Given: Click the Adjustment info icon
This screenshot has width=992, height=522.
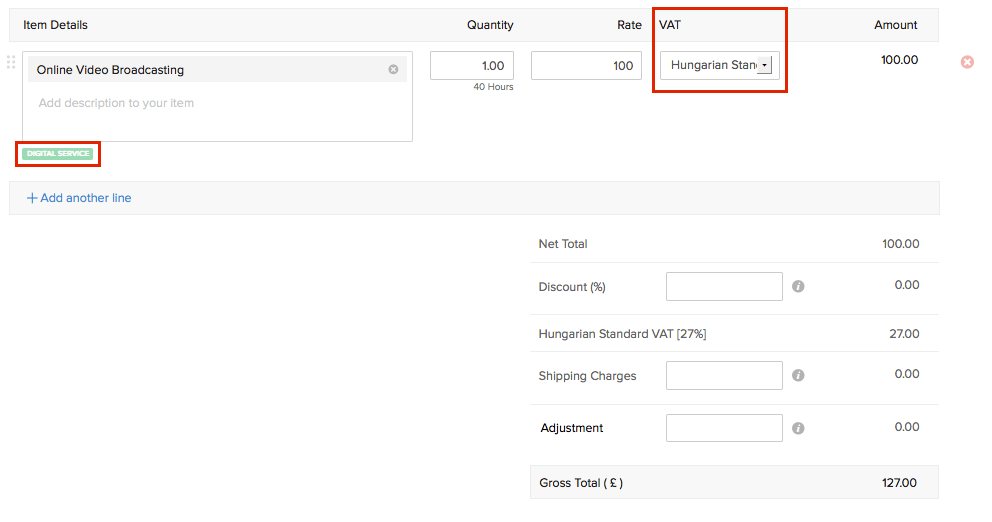Looking at the screenshot, I should pos(798,428).
